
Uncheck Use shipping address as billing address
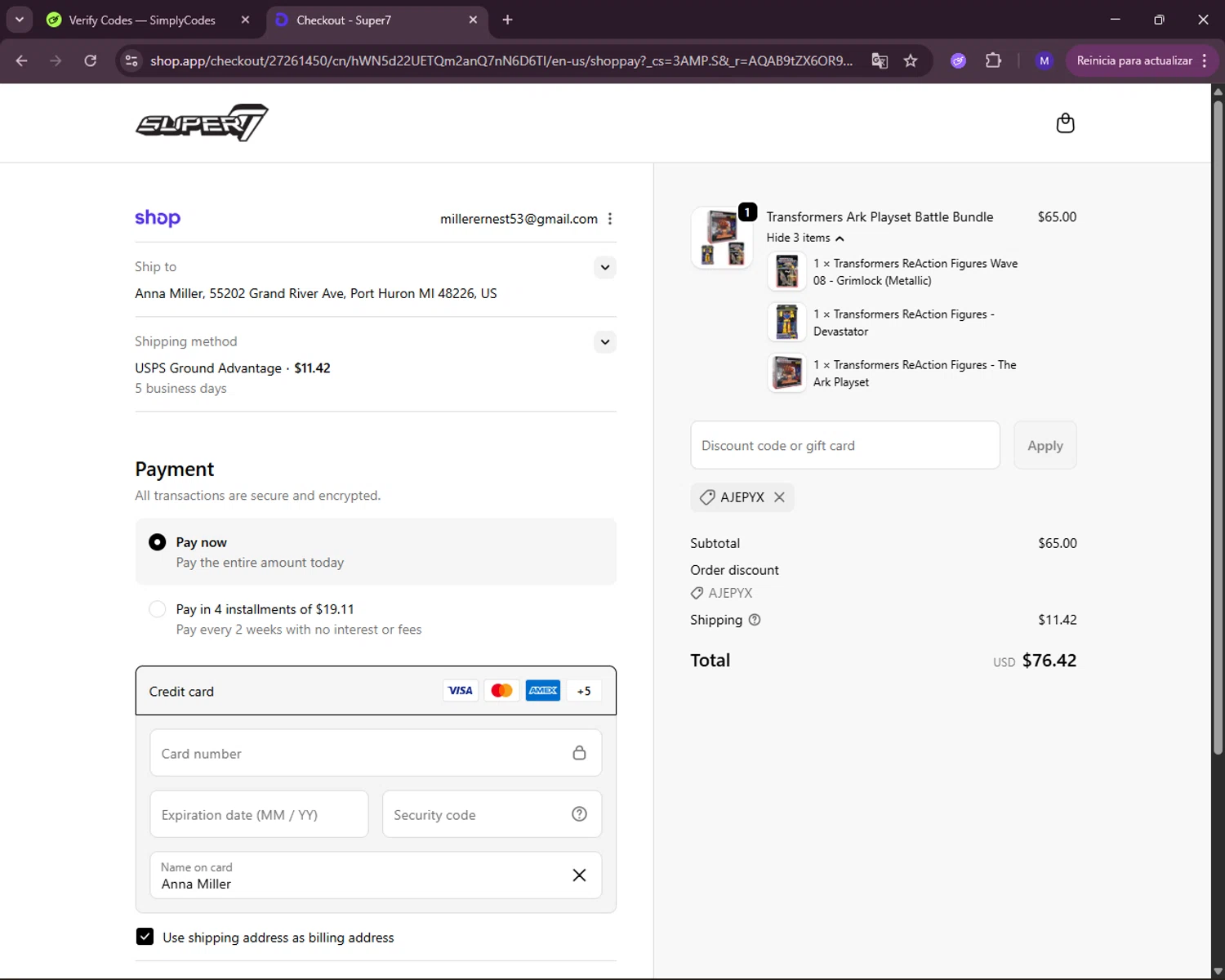(x=145, y=937)
